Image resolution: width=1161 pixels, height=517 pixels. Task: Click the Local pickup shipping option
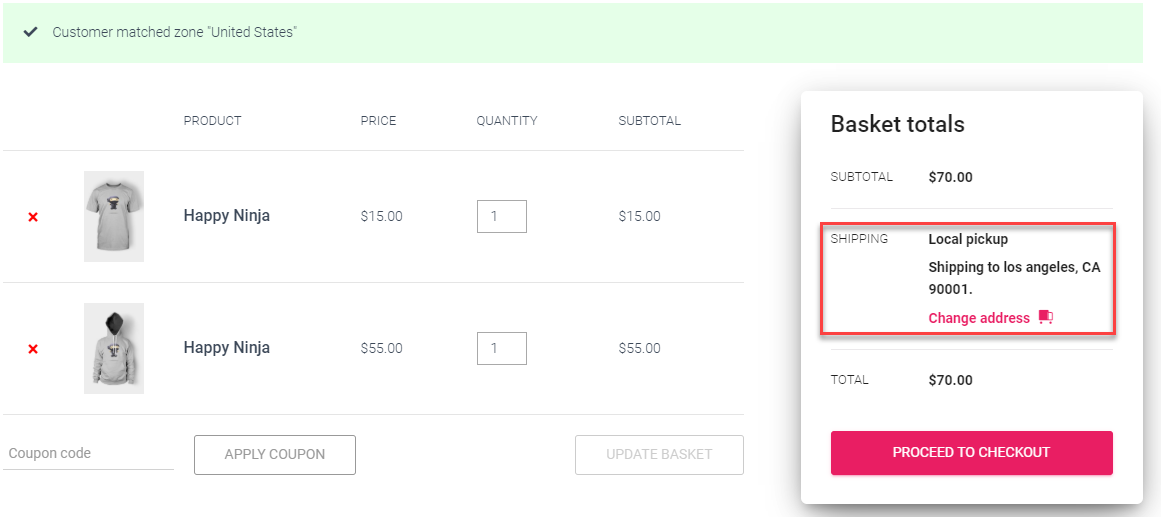[968, 239]
